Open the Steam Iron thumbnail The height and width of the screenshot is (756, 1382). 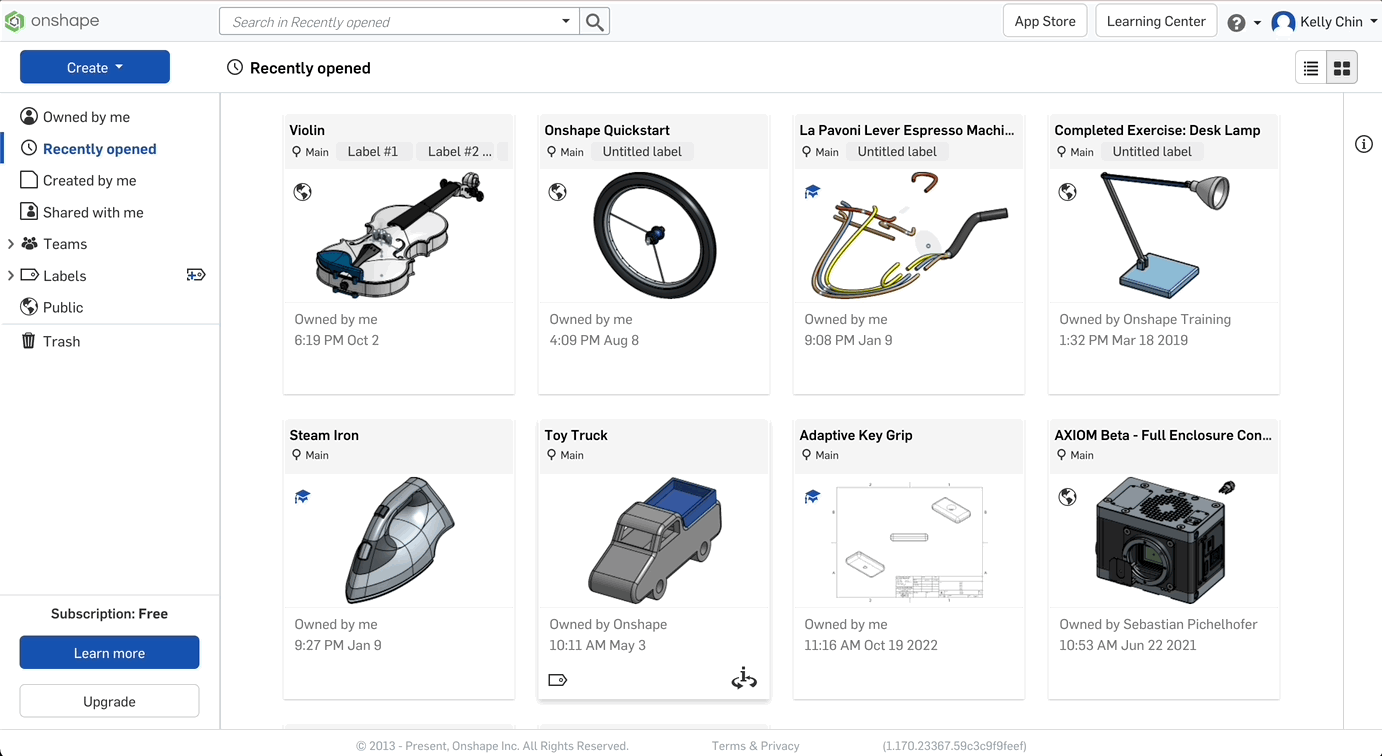click(399, 540)
